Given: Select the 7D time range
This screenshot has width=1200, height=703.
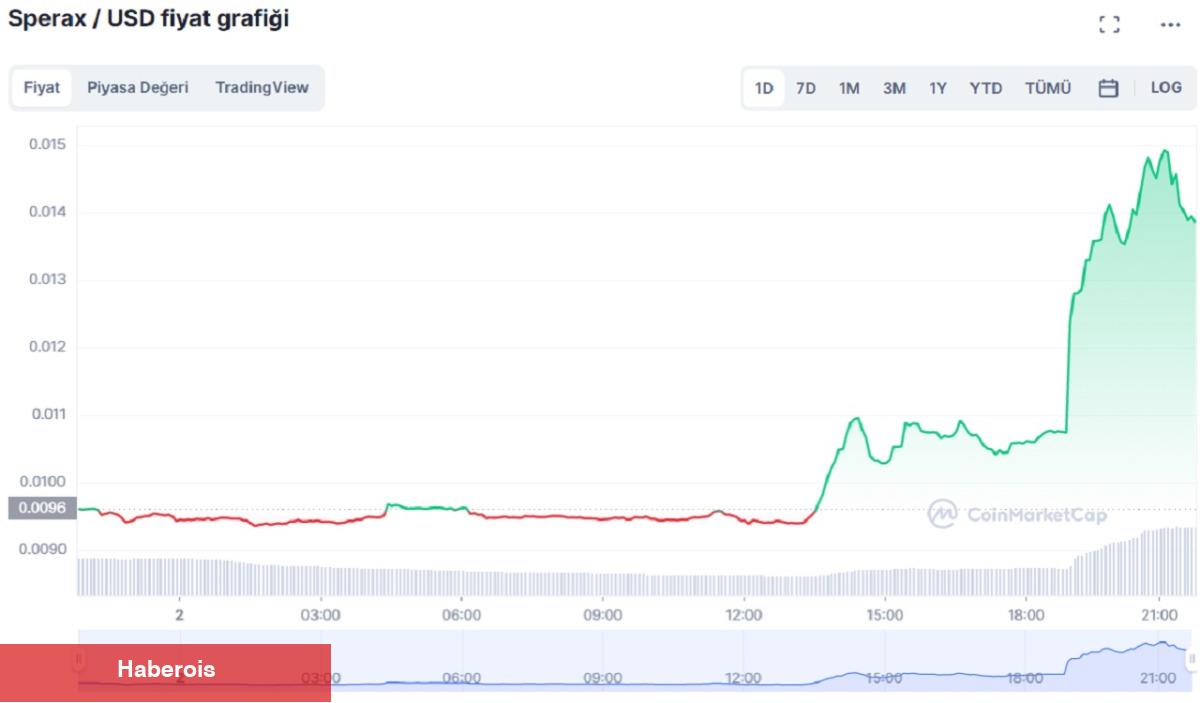Looking at the screenshot, I should pyautogui.click(x=806, y=88).
